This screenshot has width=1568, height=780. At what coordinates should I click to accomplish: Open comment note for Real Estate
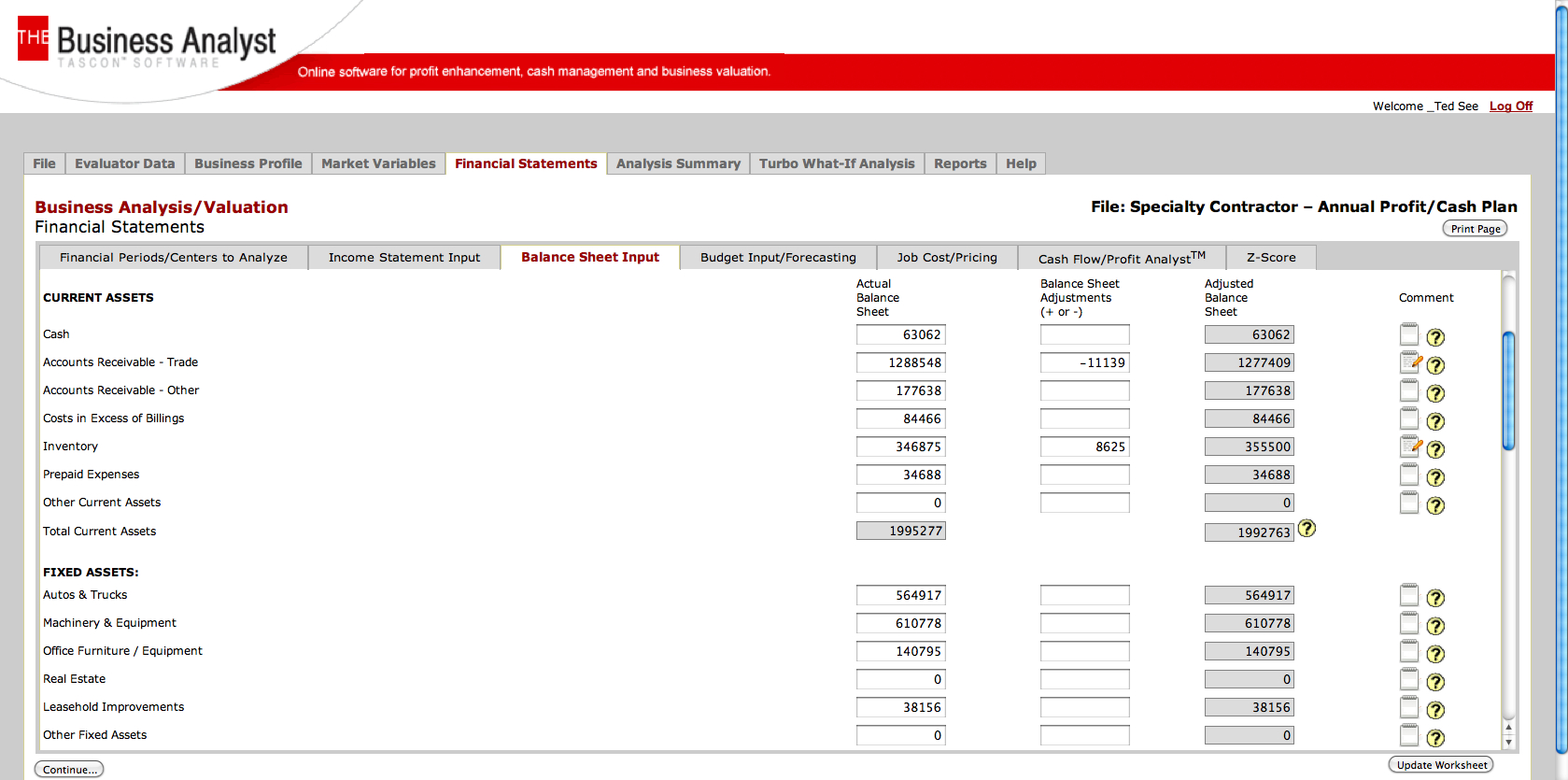coord(1409,679)
